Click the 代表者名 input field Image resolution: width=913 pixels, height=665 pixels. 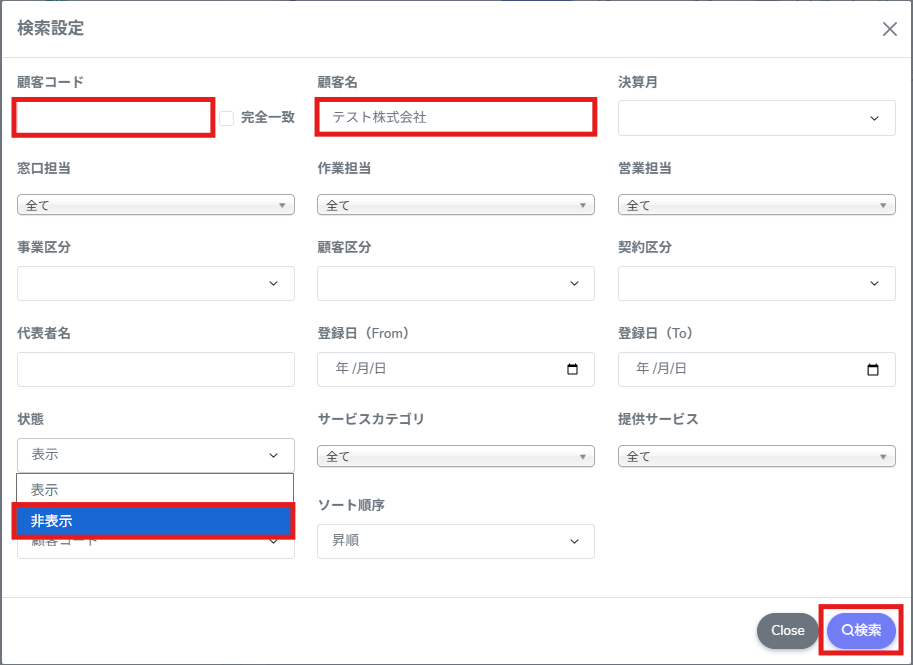[156, 369]
